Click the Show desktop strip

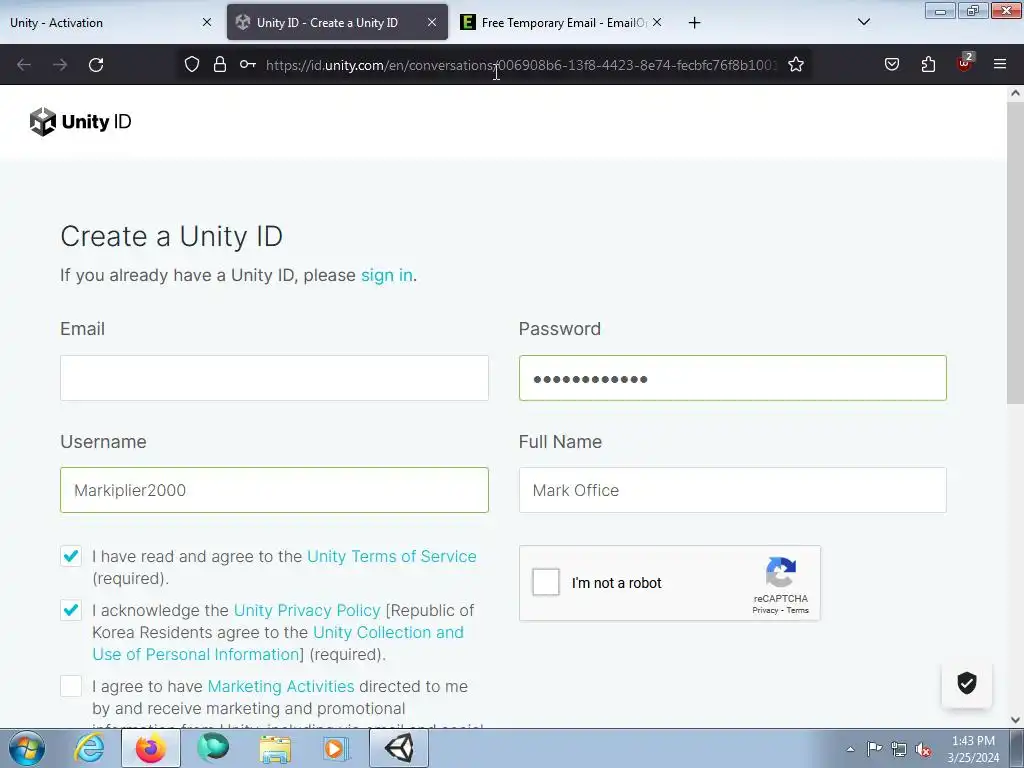1017,748
